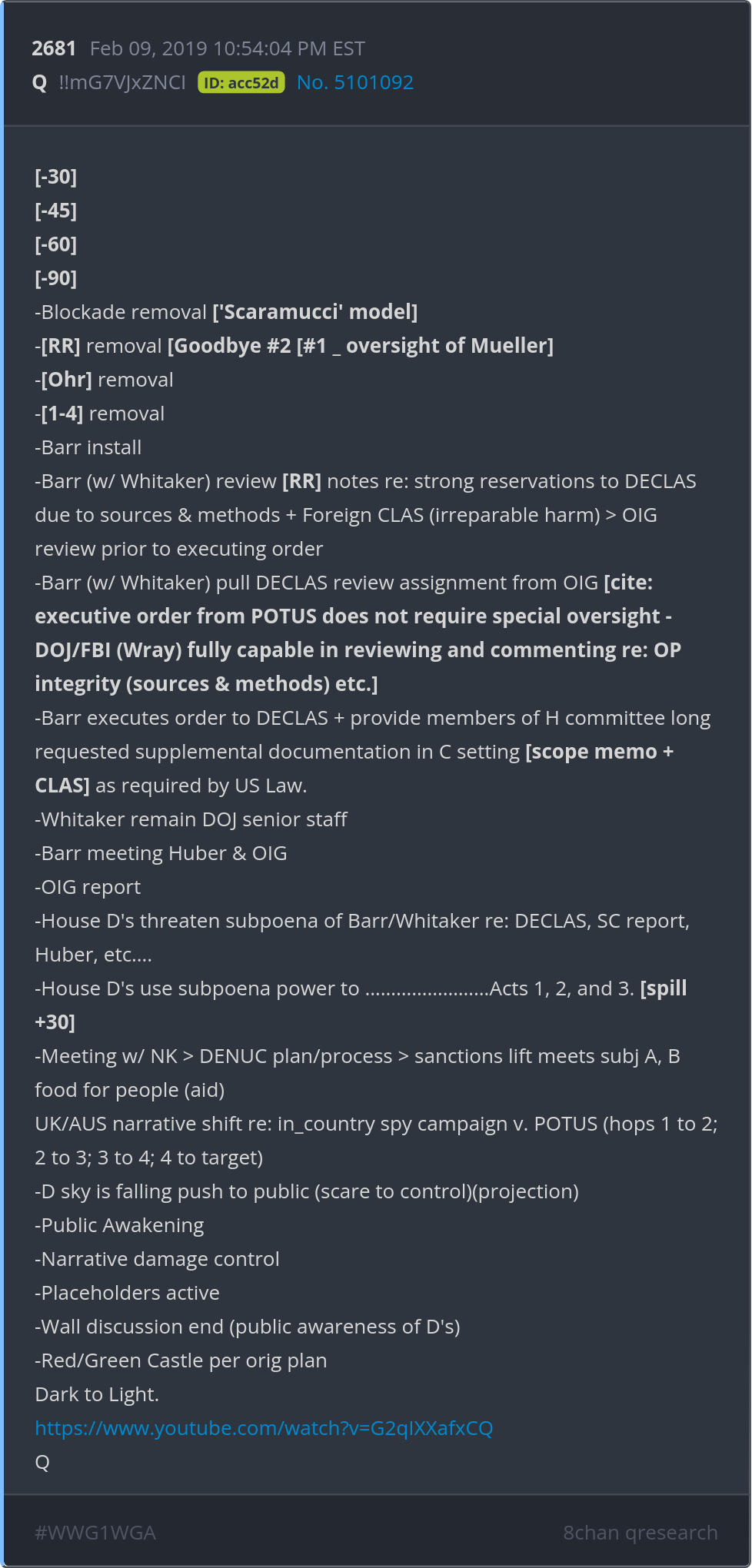Click the 8chan qresearch board label
752x1568 pixels.
640,1533
